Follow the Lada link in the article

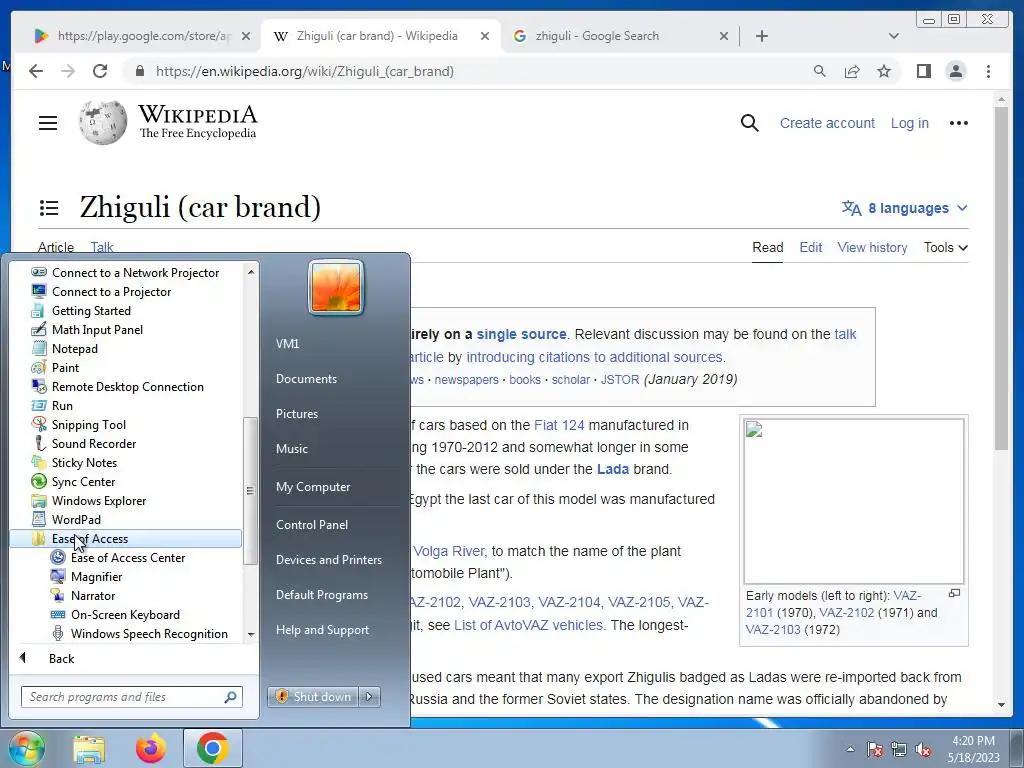coord(613,469)
